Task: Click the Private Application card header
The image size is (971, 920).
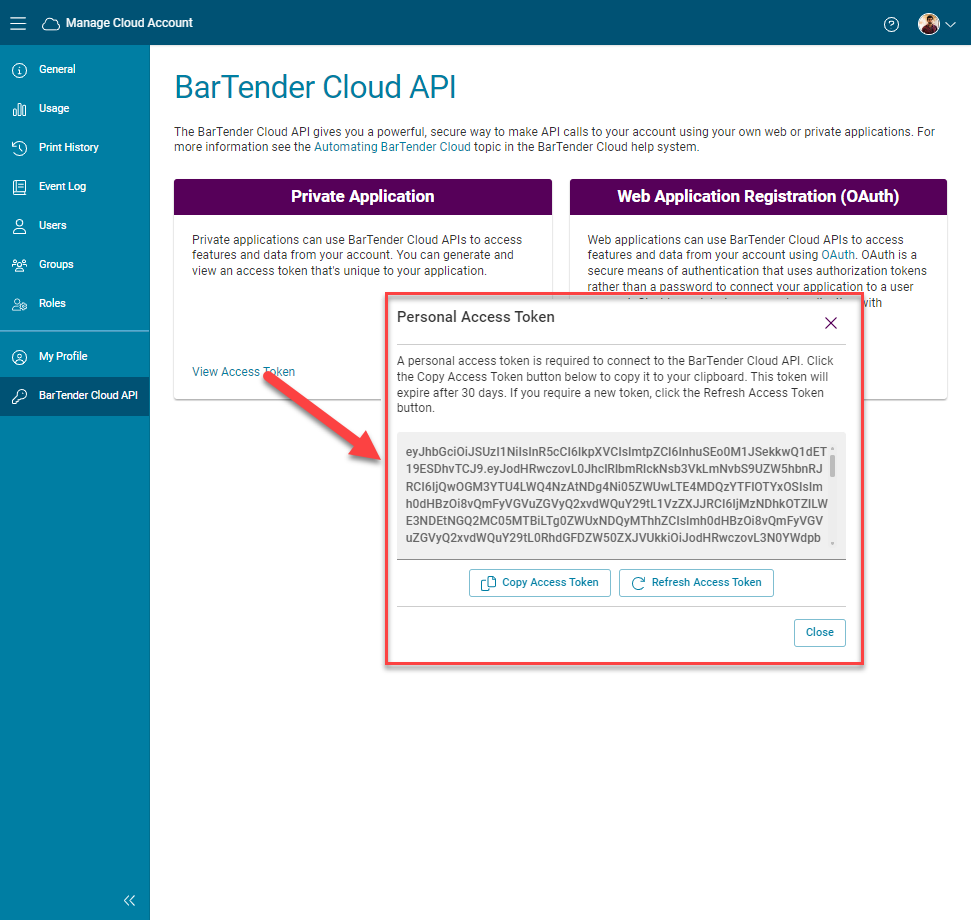Action: click(x=362, y=197)
